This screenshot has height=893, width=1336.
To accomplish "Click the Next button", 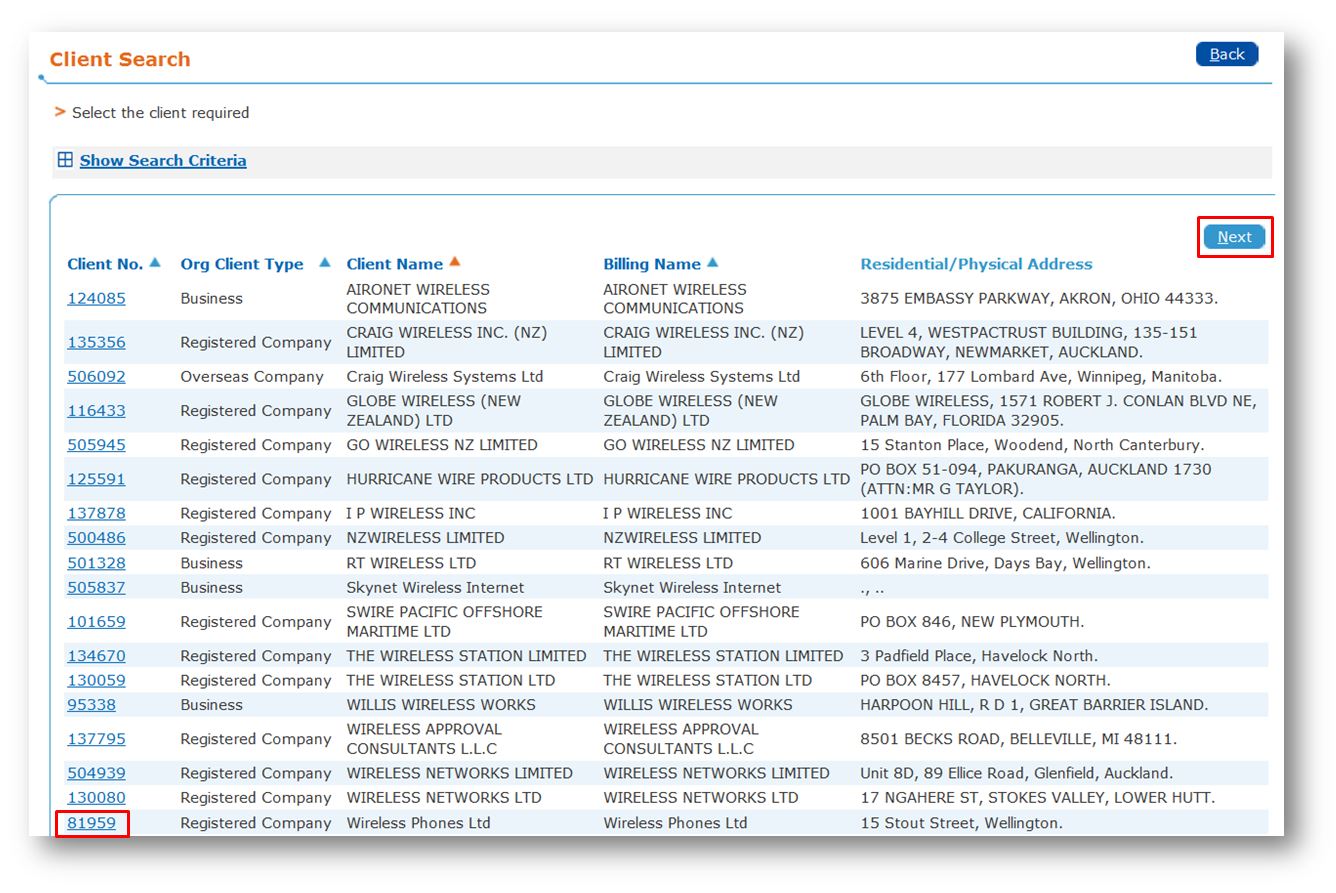I will [x=1234, y=237].
